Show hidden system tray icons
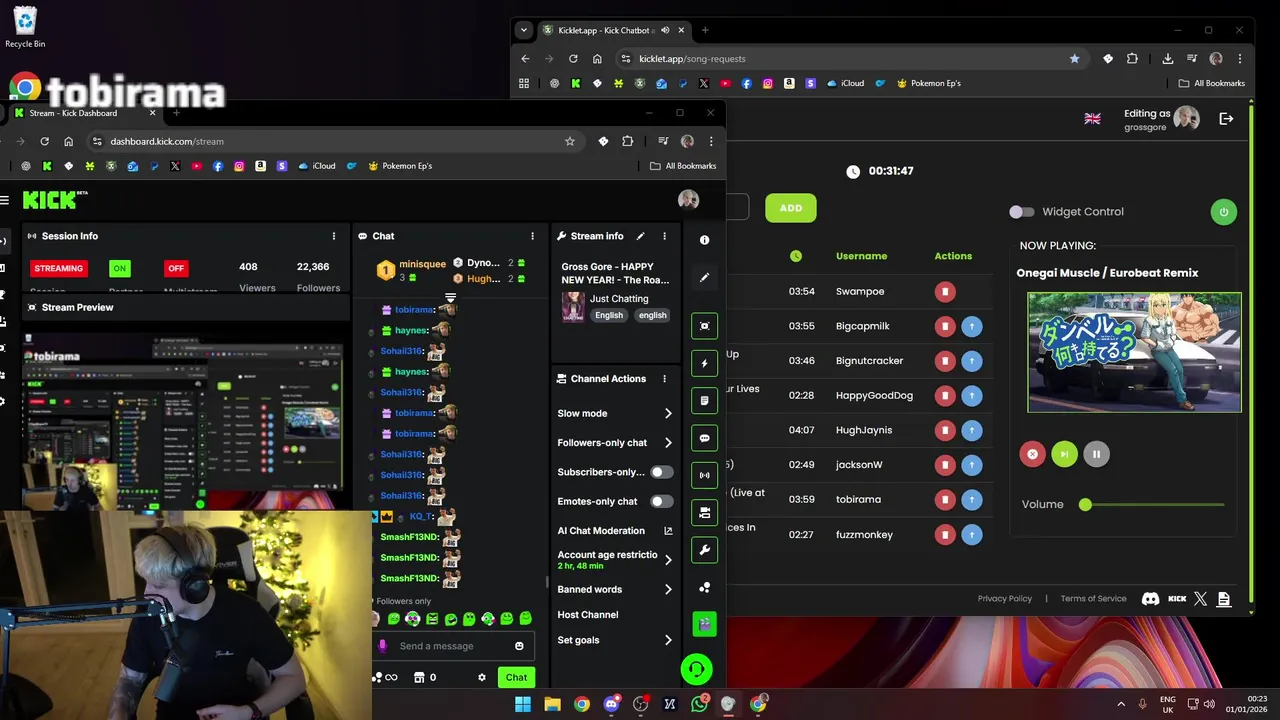 [1120, 704]
